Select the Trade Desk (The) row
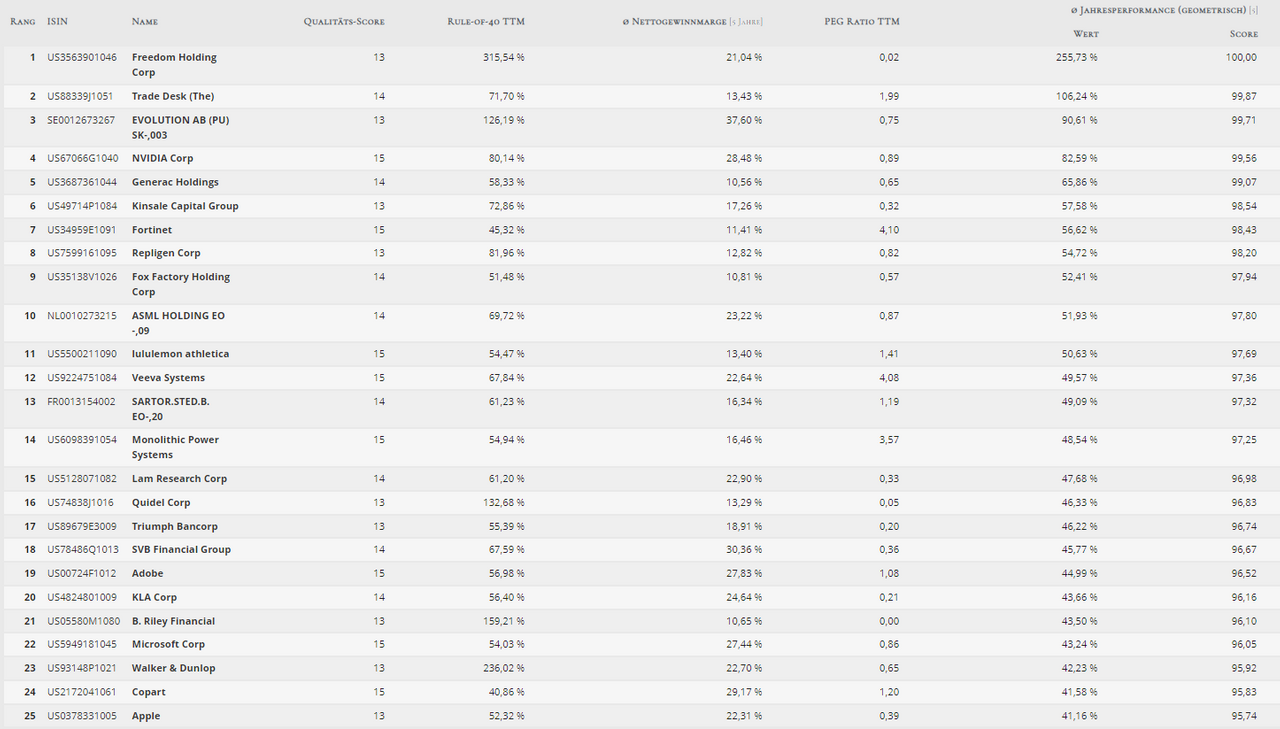 point(640,96)
